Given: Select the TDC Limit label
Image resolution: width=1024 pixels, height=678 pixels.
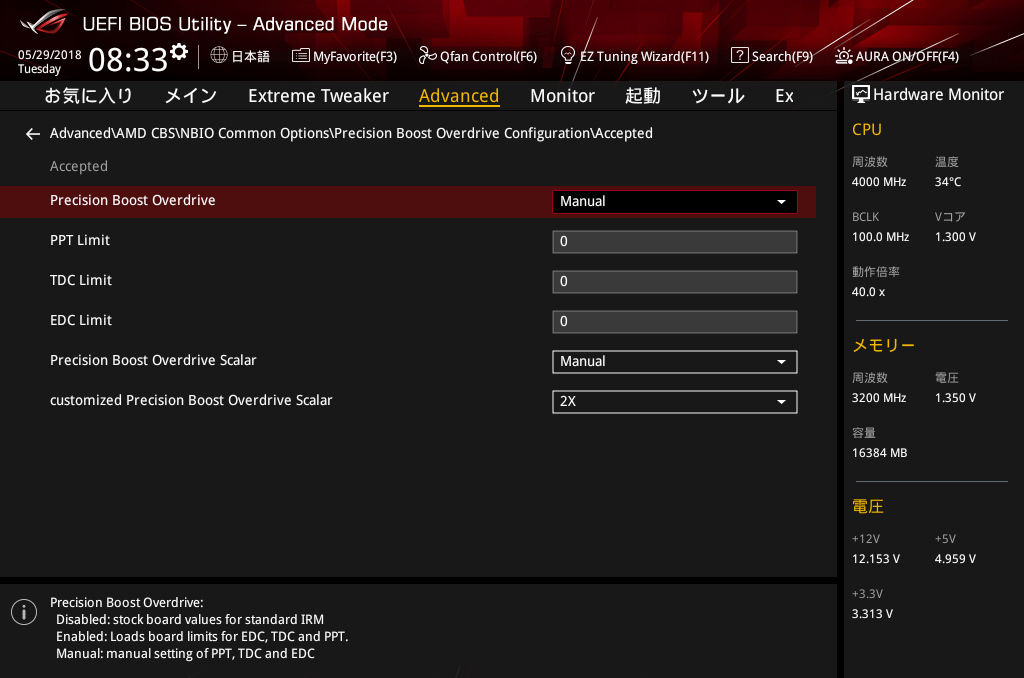Looking at the screenshot, I should [81, 280].
